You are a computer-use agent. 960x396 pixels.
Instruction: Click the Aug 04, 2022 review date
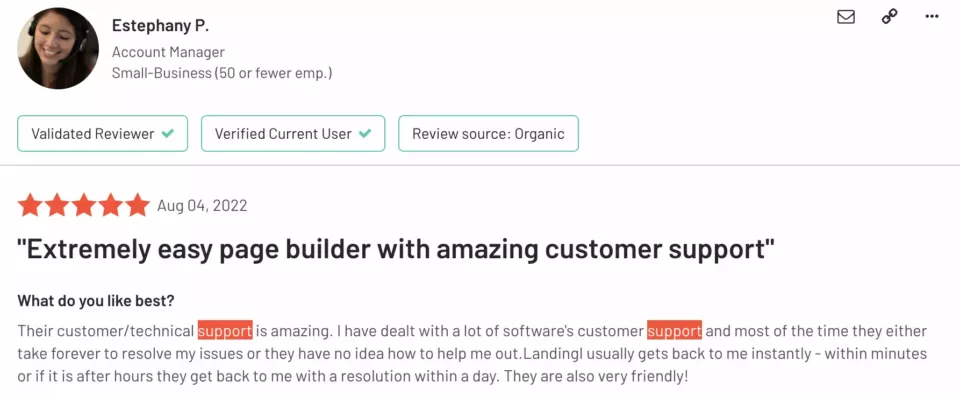202,206
